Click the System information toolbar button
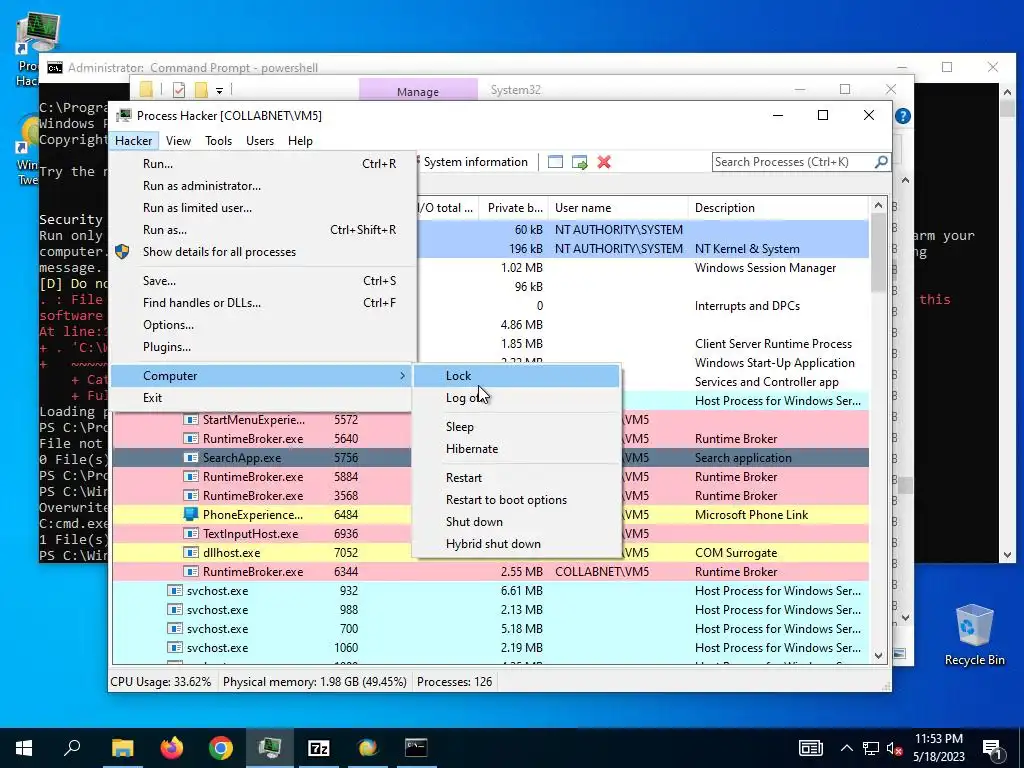Viewport: 1024px width, 768px height. click(x=475, y=162)
